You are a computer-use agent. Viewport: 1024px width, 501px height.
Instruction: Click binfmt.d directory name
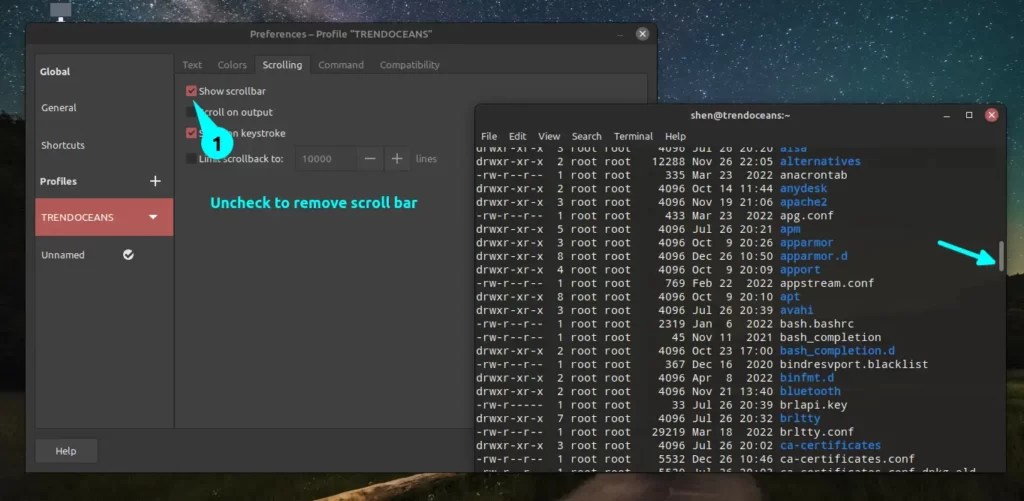pos(807,378)
